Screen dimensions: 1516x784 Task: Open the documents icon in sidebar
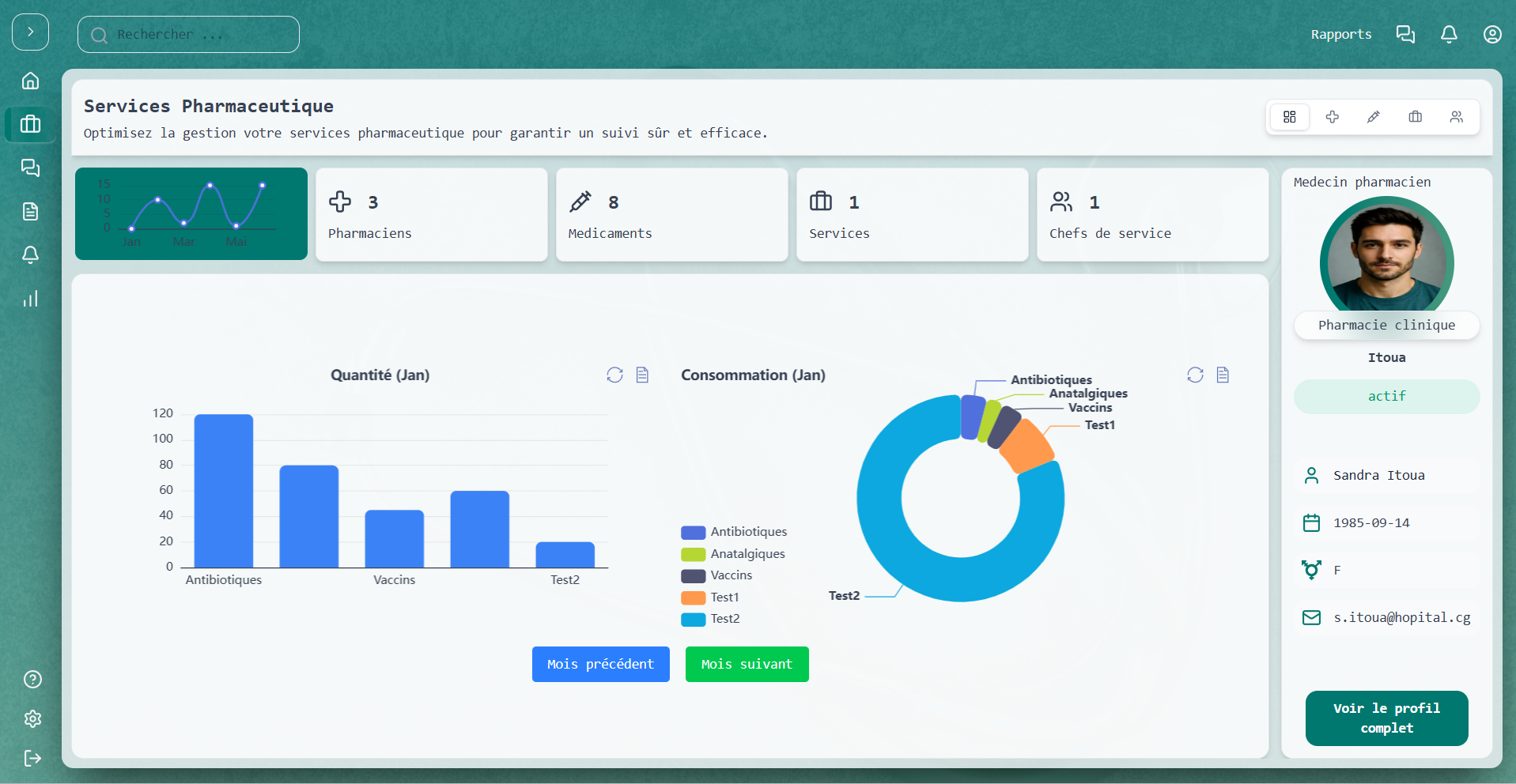tap(31, 211)
